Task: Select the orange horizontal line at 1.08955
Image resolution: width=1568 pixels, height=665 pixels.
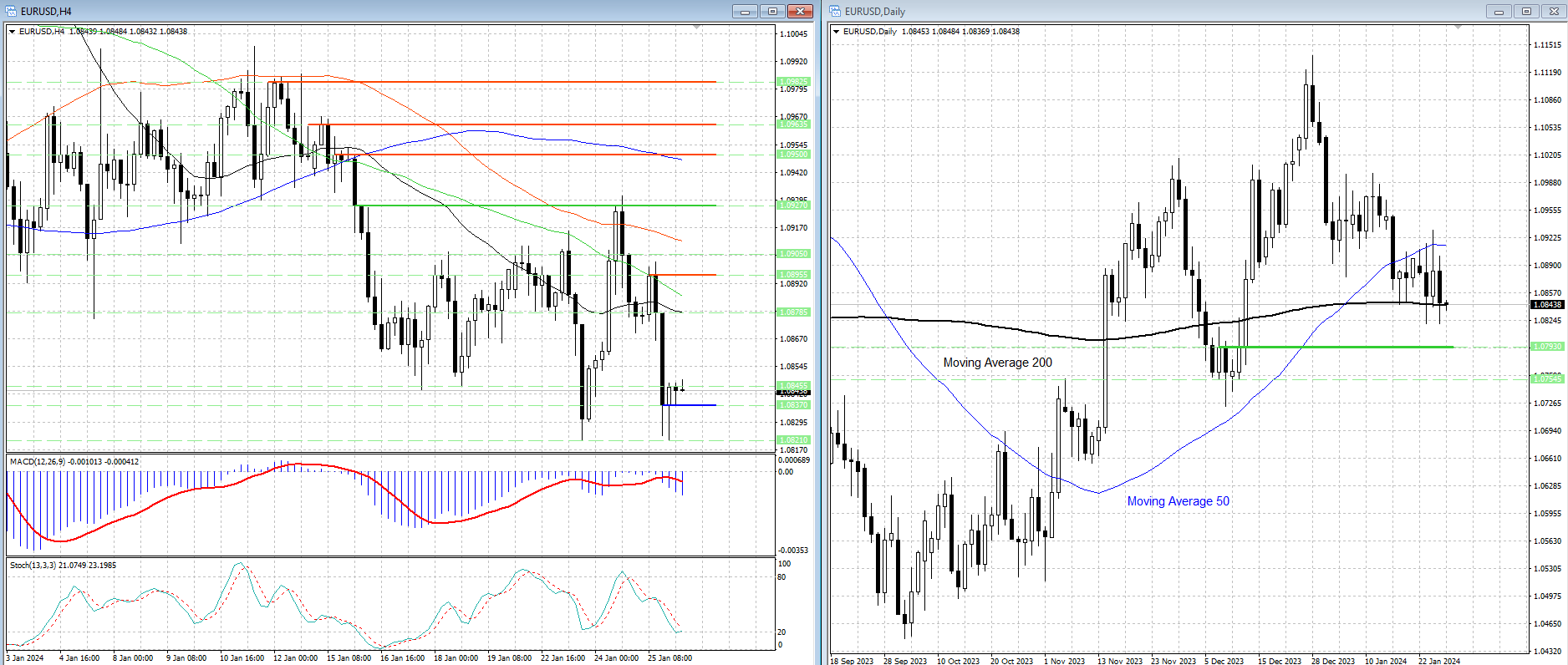Action: pyautogui.click(x=683, y=275)
